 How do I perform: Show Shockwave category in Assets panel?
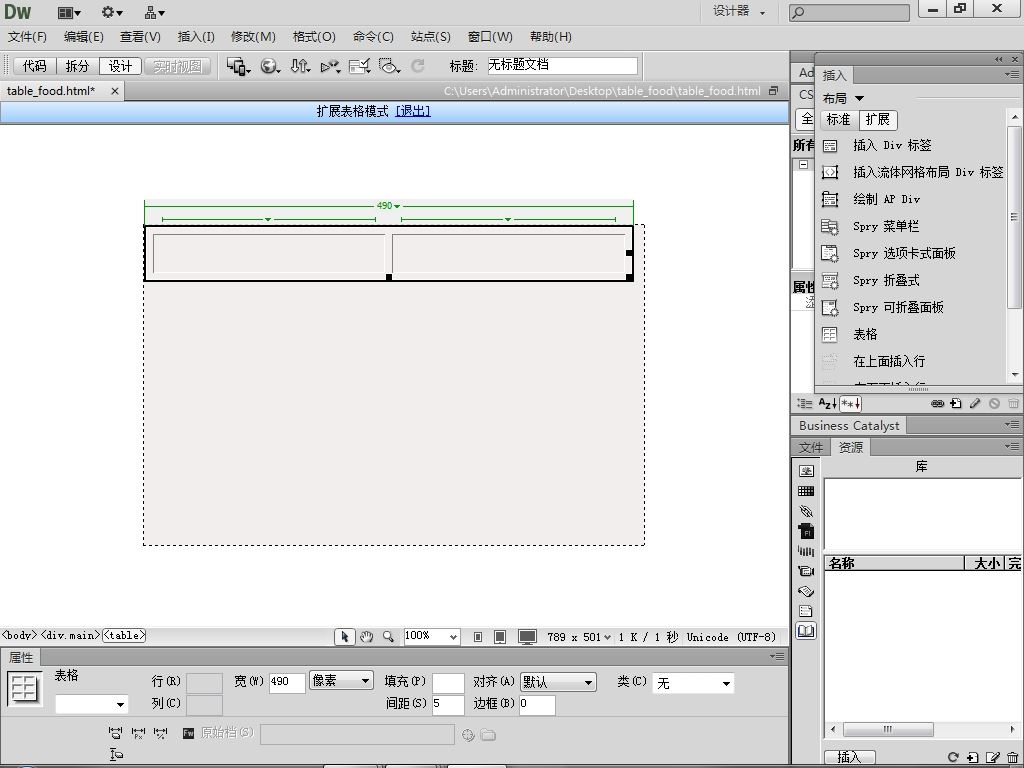[807, 551]
